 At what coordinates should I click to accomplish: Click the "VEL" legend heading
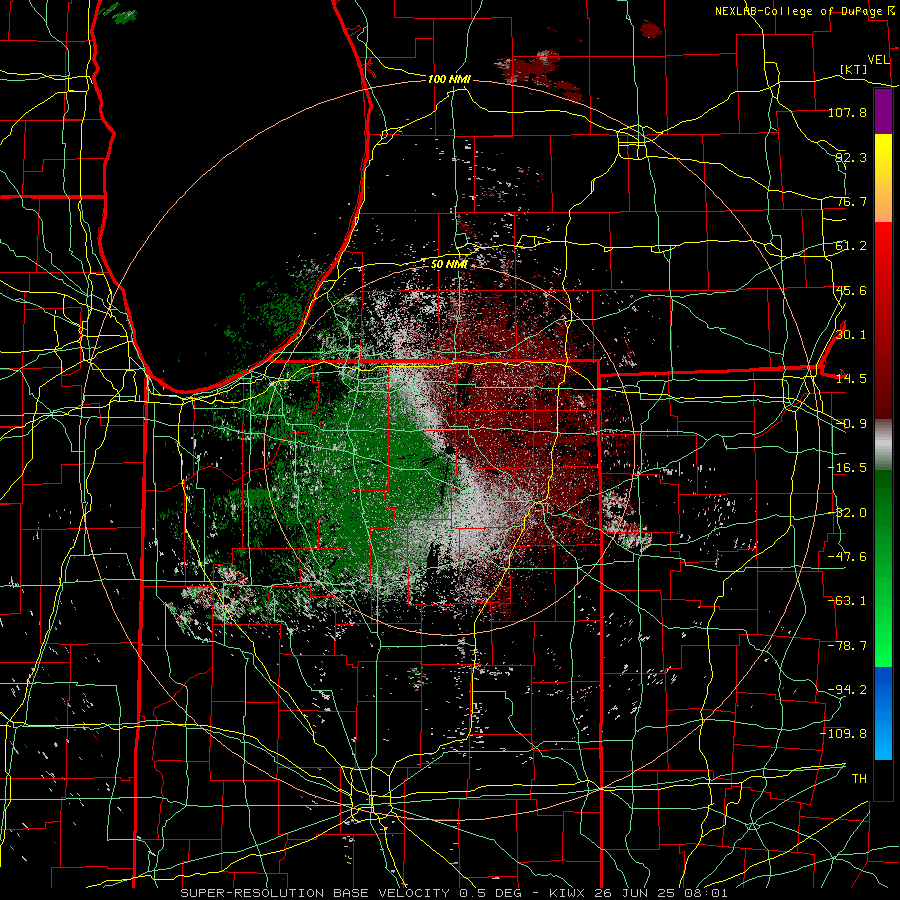point(878,60)
